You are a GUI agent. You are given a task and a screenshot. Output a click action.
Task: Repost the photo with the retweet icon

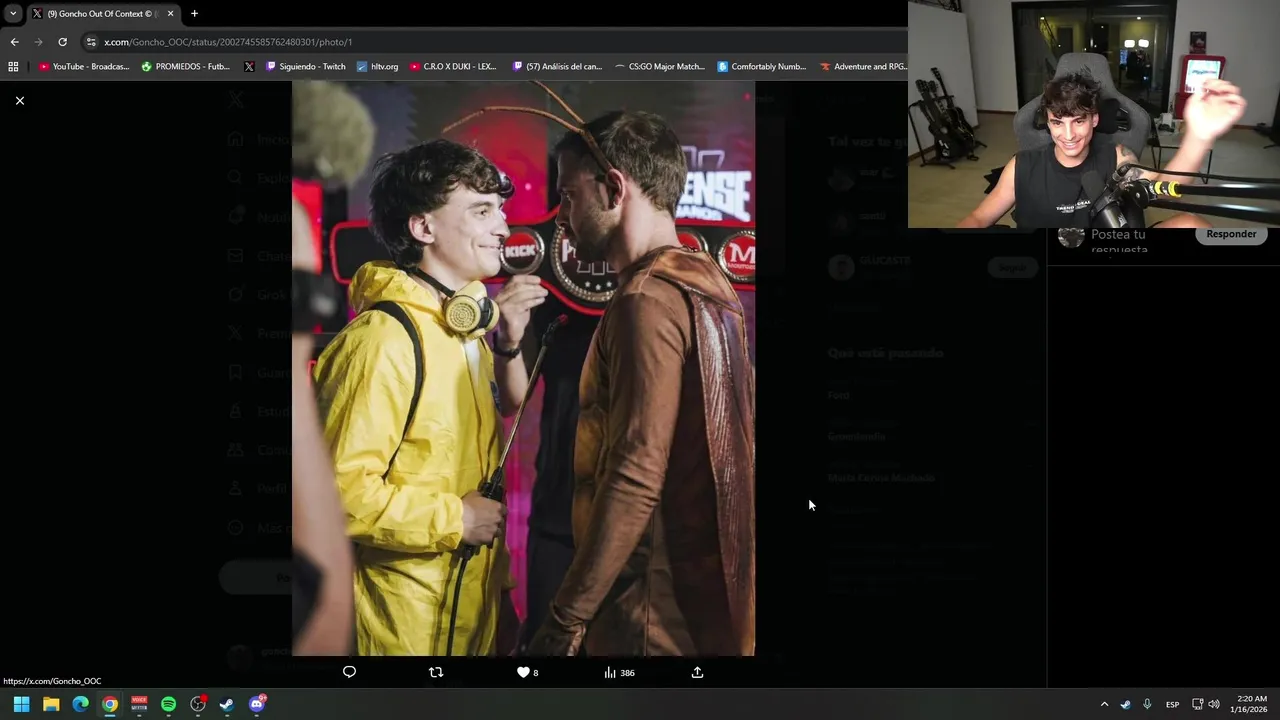coord(436,672)
